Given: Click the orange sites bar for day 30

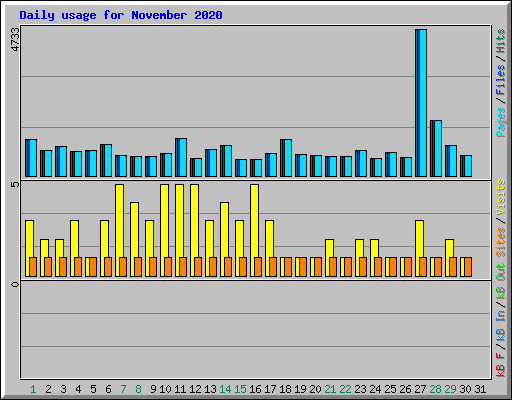Looking at the screenshot, I should (468, 267).
